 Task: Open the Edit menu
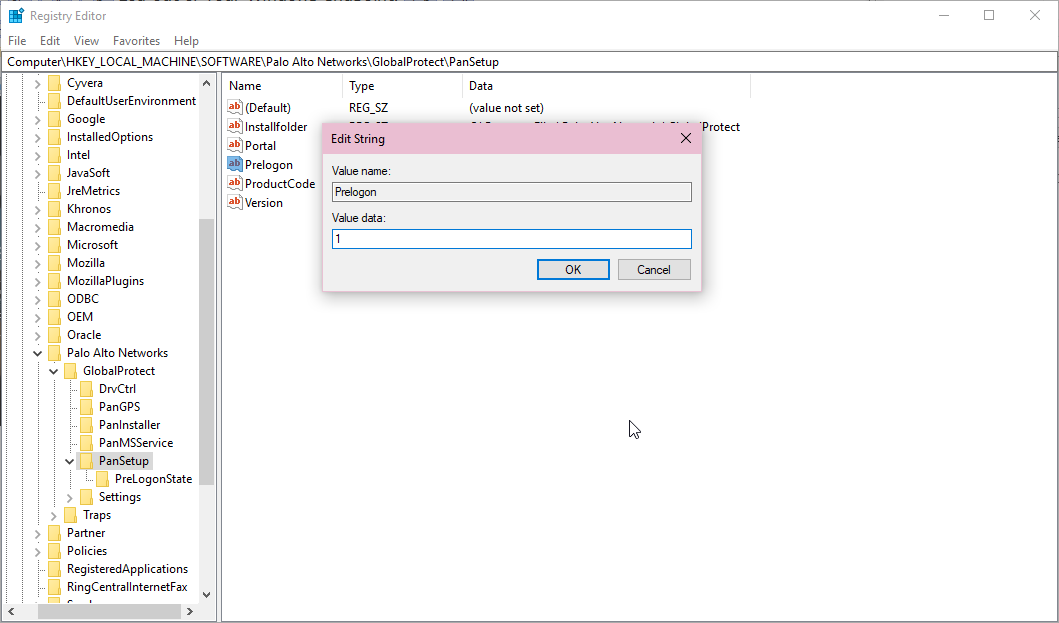(x=49, y=41)
